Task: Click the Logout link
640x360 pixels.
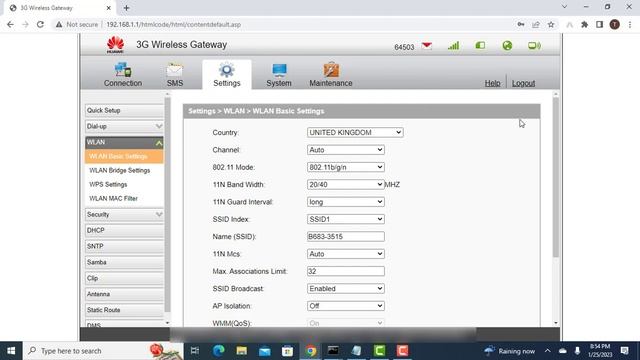Action: click(523, 83)
